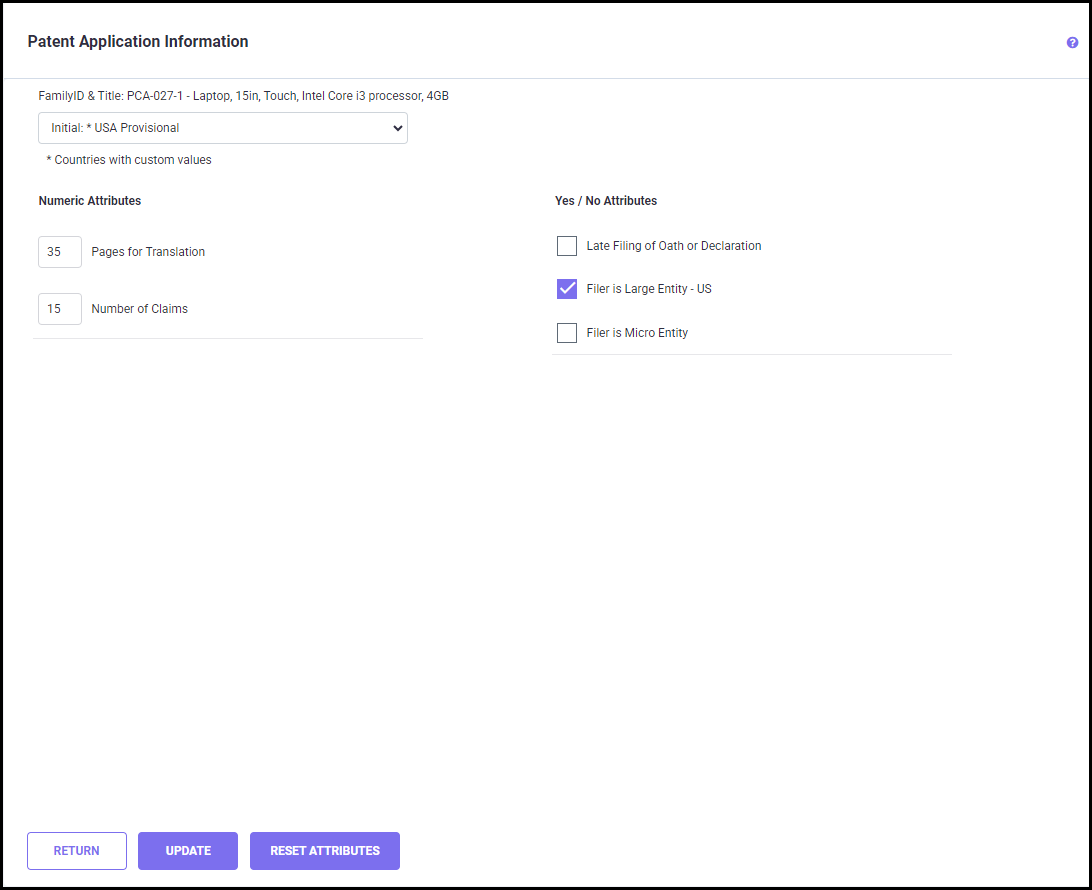Focus the Number of Claims field
The image size is (1092, 890).
60,309
